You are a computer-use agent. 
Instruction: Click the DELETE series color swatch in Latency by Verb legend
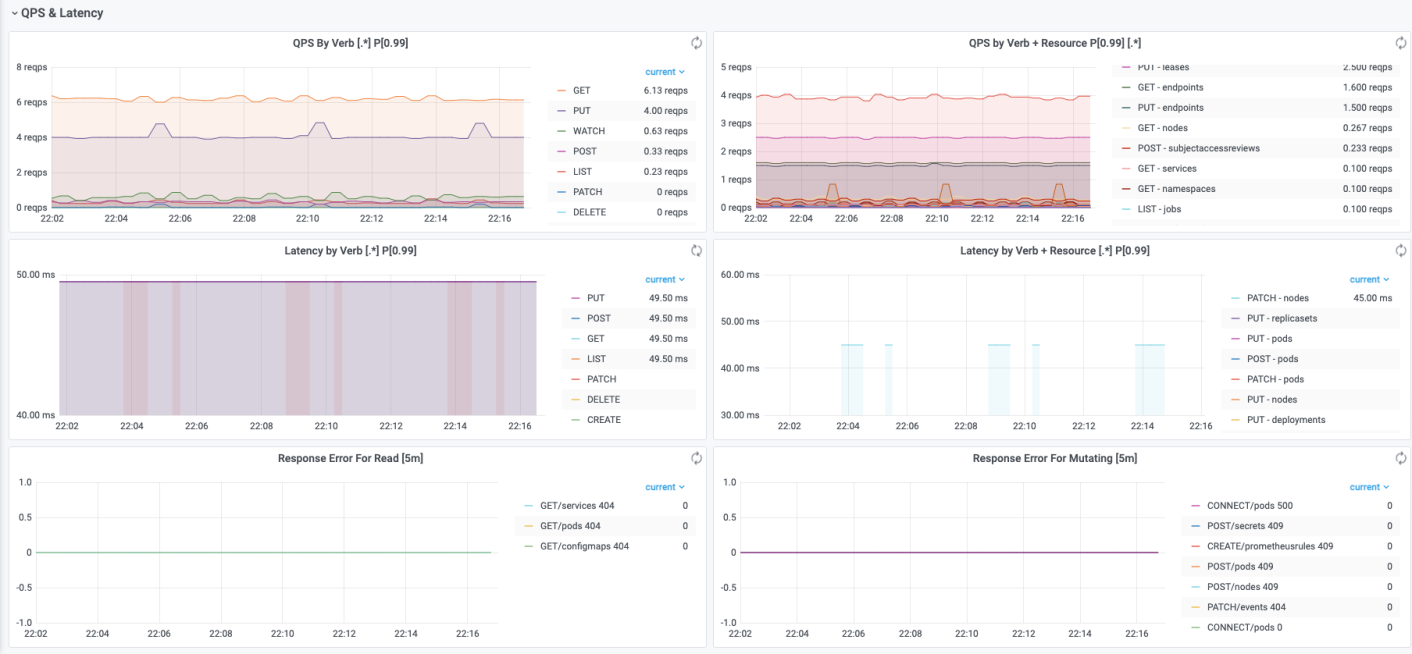[x=575, y=400]
